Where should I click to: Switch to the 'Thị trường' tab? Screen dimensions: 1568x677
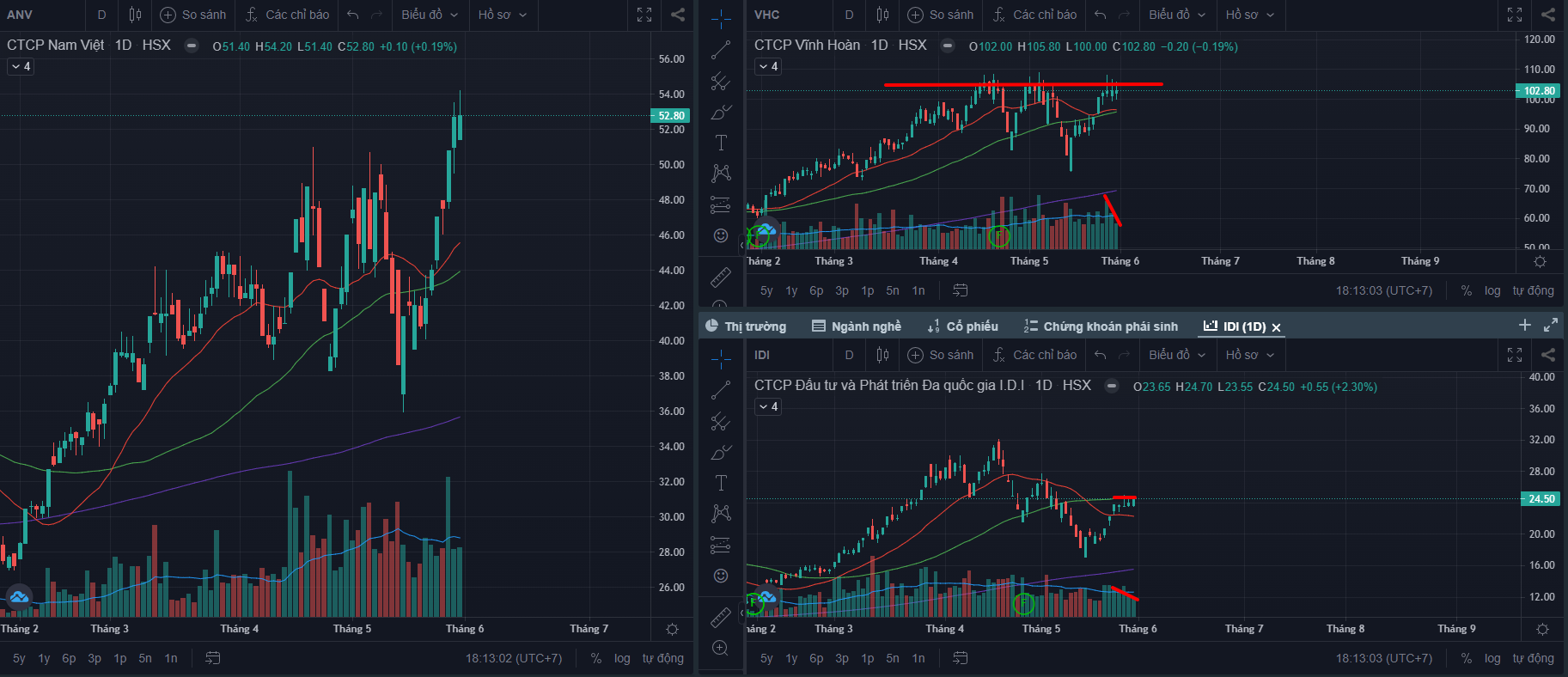click(x=746, y=326)
